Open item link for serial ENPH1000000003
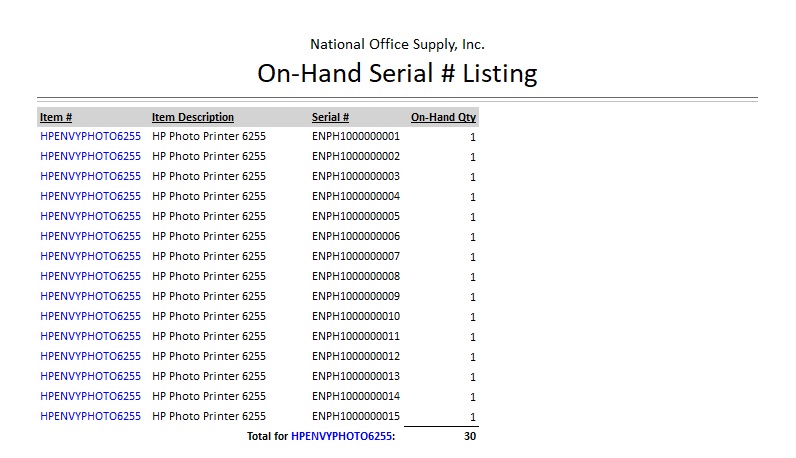The image size is (796, 458). [90, 176]
